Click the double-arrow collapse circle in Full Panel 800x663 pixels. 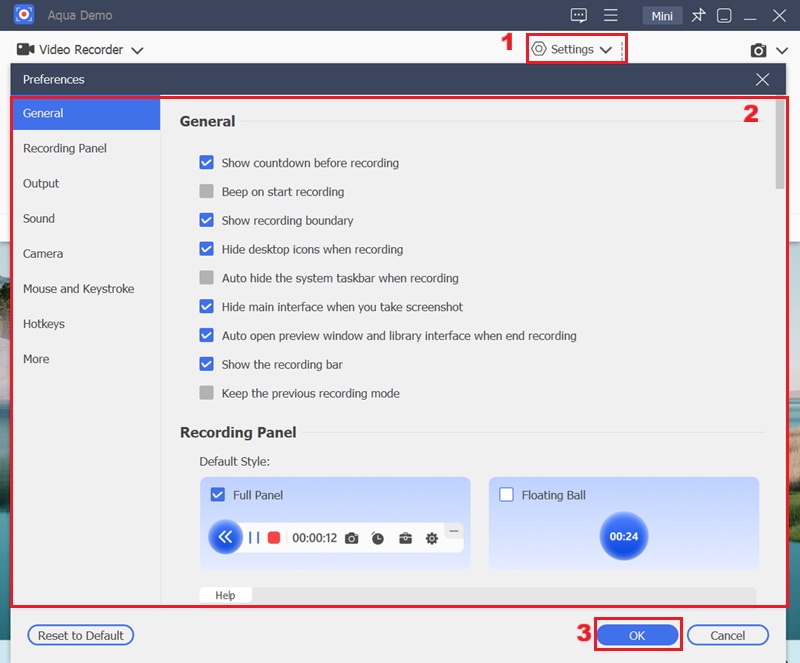[225, 537]
